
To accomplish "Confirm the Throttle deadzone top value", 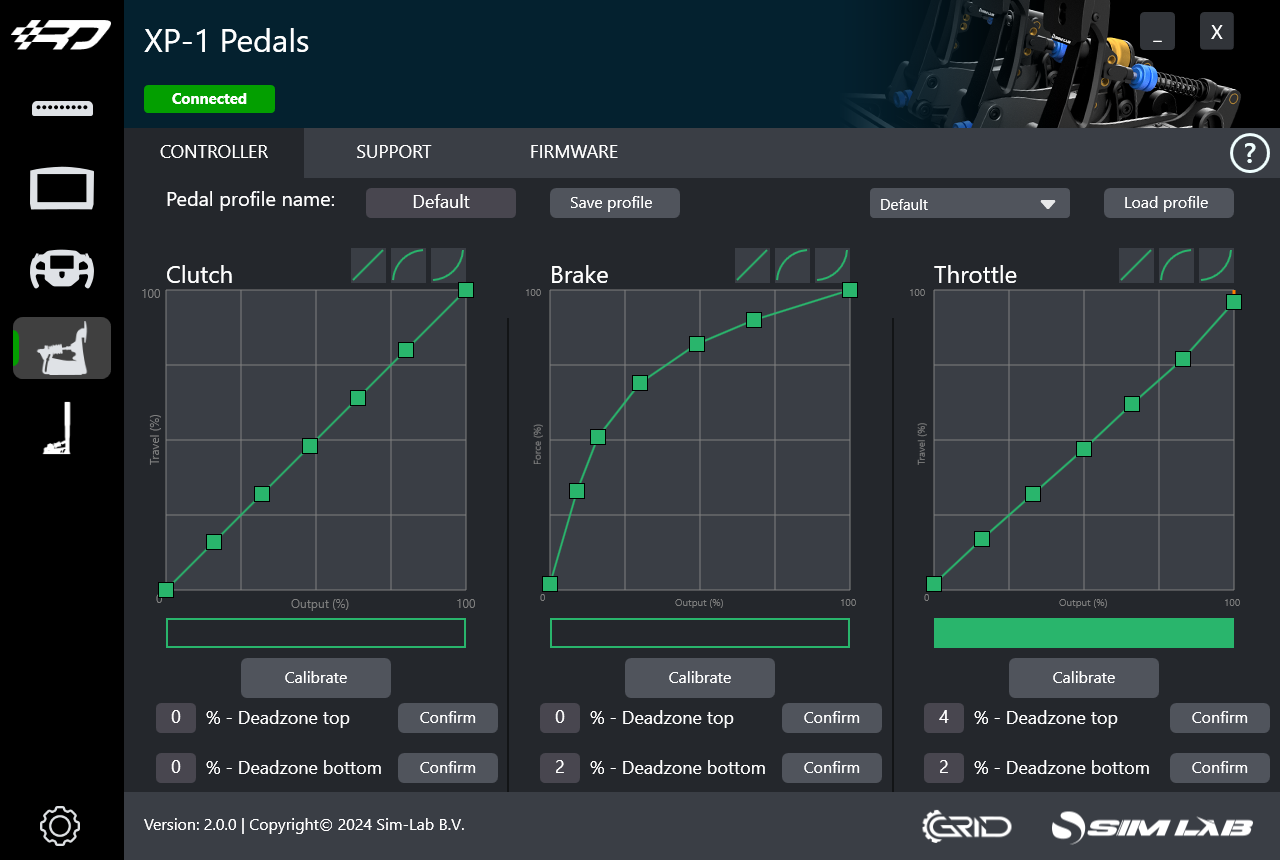I will click(1219, 717).
